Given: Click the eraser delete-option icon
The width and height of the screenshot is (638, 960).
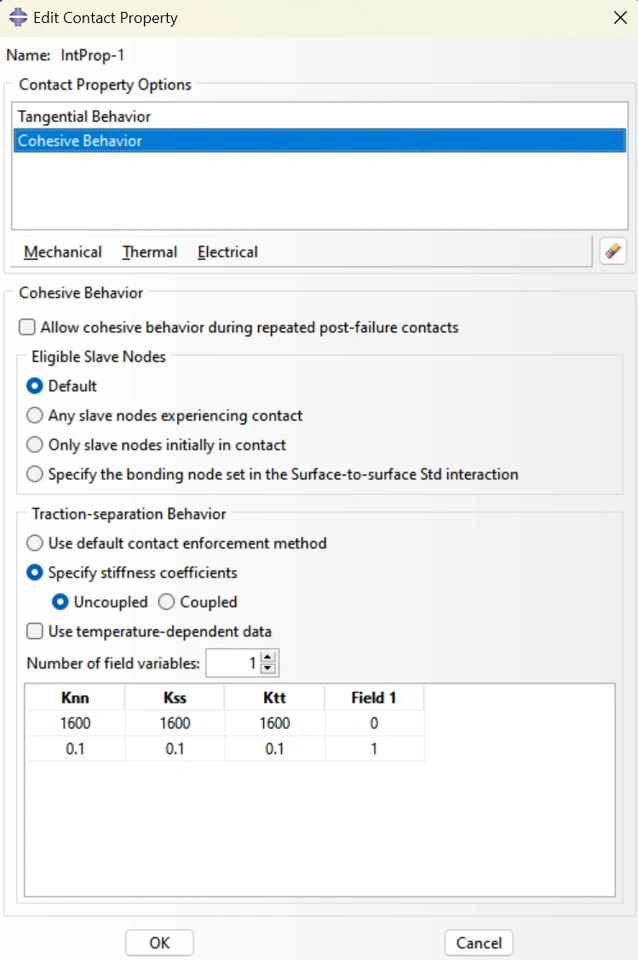Looking at the screenshot, I should click(x=613, y=251).
